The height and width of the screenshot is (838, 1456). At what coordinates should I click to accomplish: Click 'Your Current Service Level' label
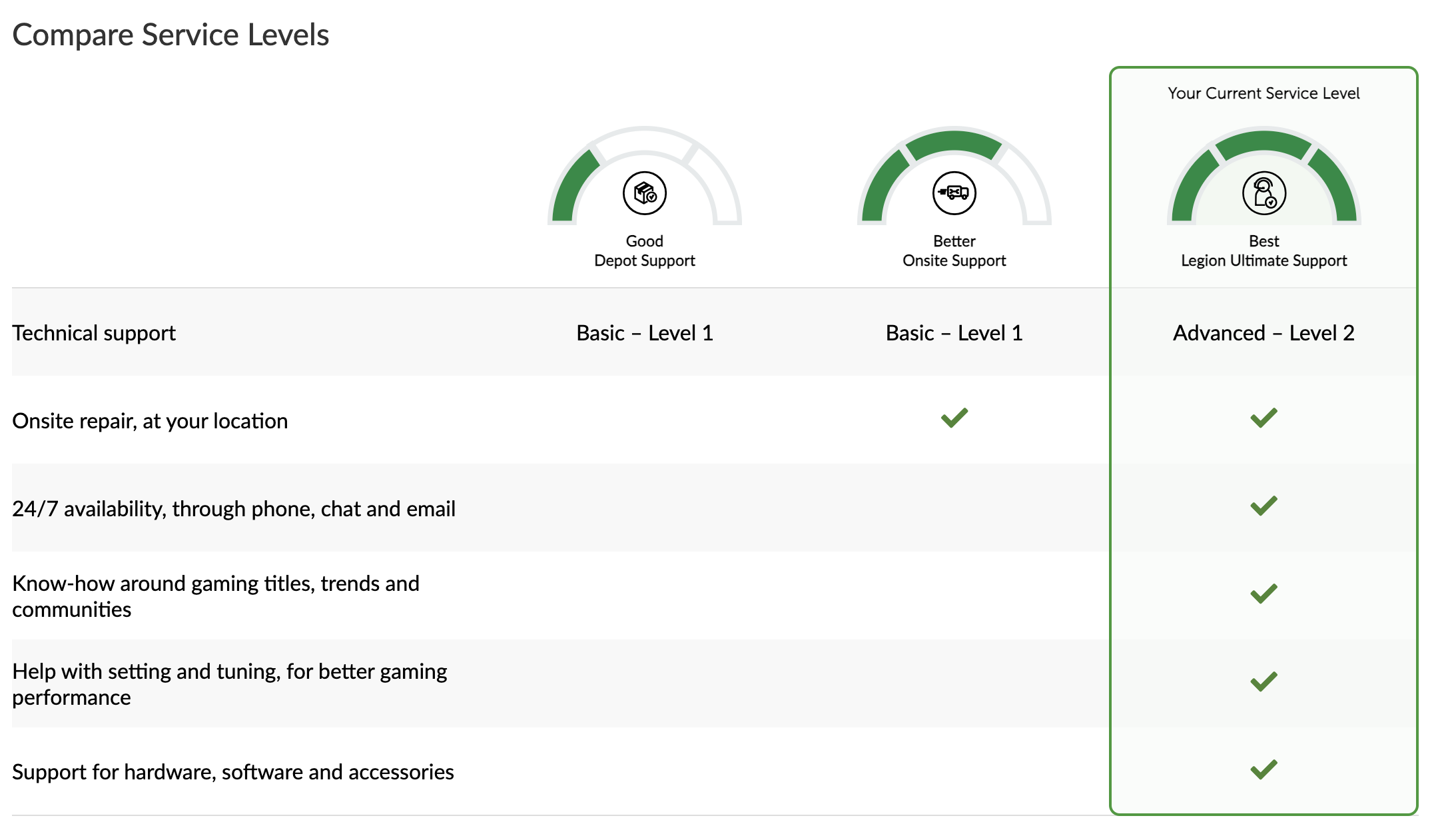click(x=1264, y=93)
